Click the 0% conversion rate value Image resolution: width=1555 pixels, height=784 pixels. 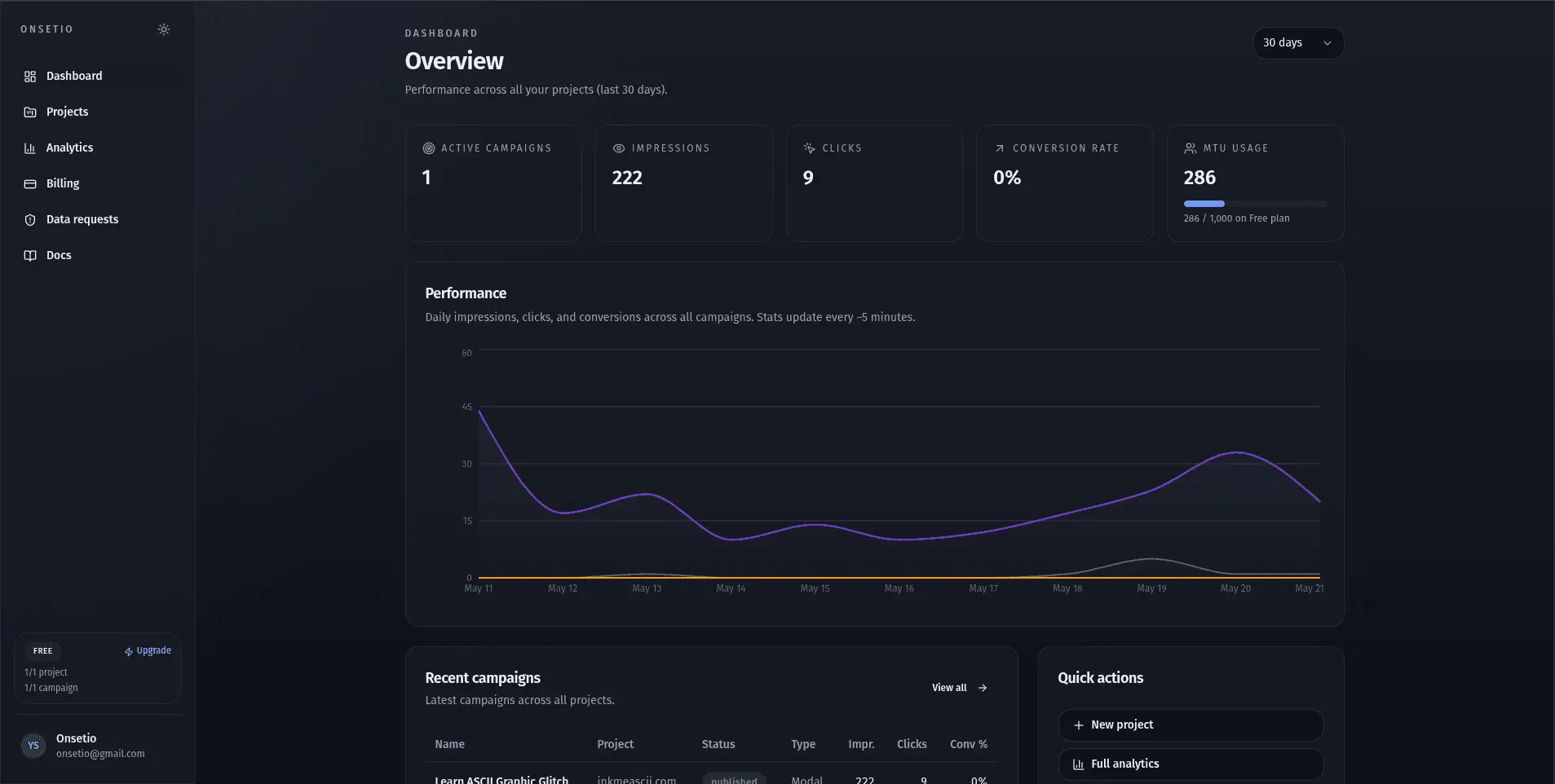pyautogui.click(x=1007, y=178)
